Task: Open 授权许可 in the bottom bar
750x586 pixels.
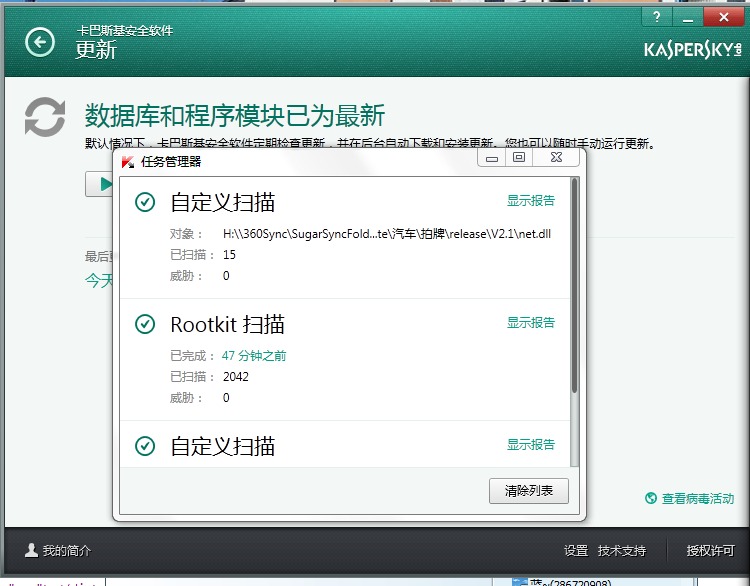Action: click(710, 551)
